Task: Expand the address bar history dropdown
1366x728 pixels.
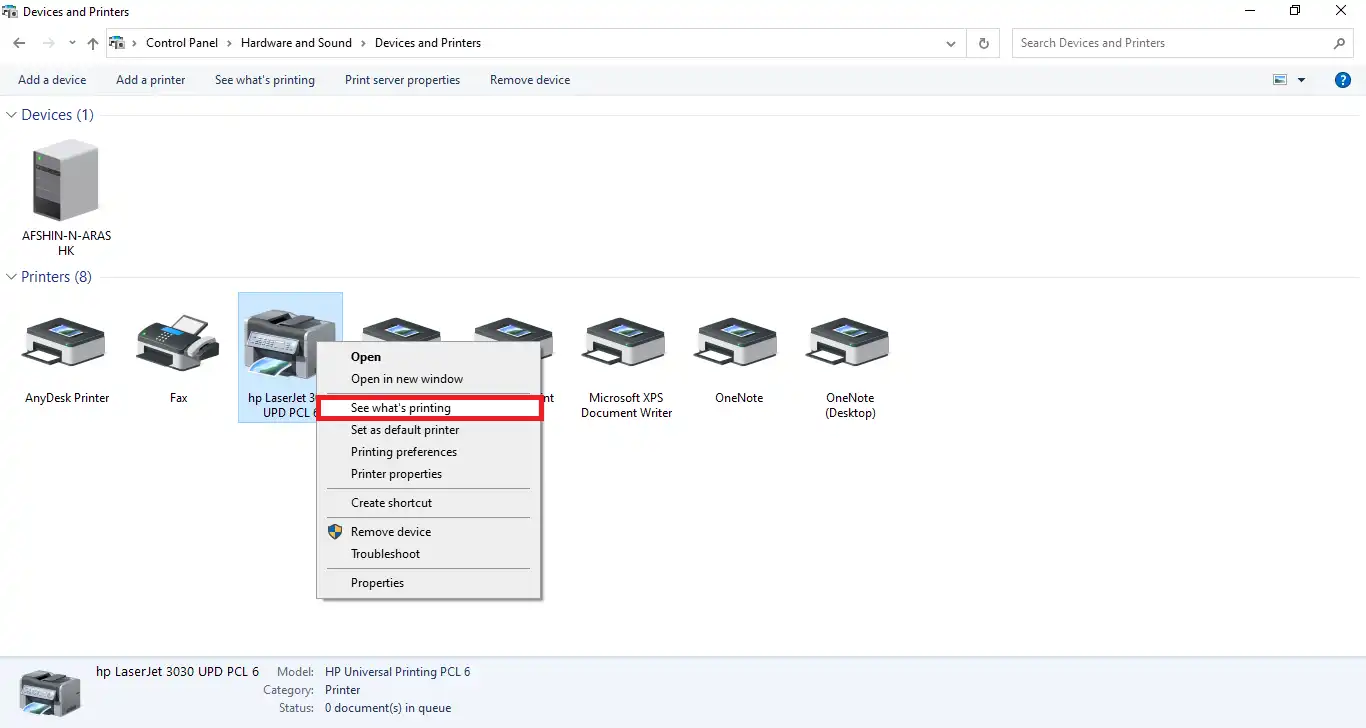Action: pos(950,43)
